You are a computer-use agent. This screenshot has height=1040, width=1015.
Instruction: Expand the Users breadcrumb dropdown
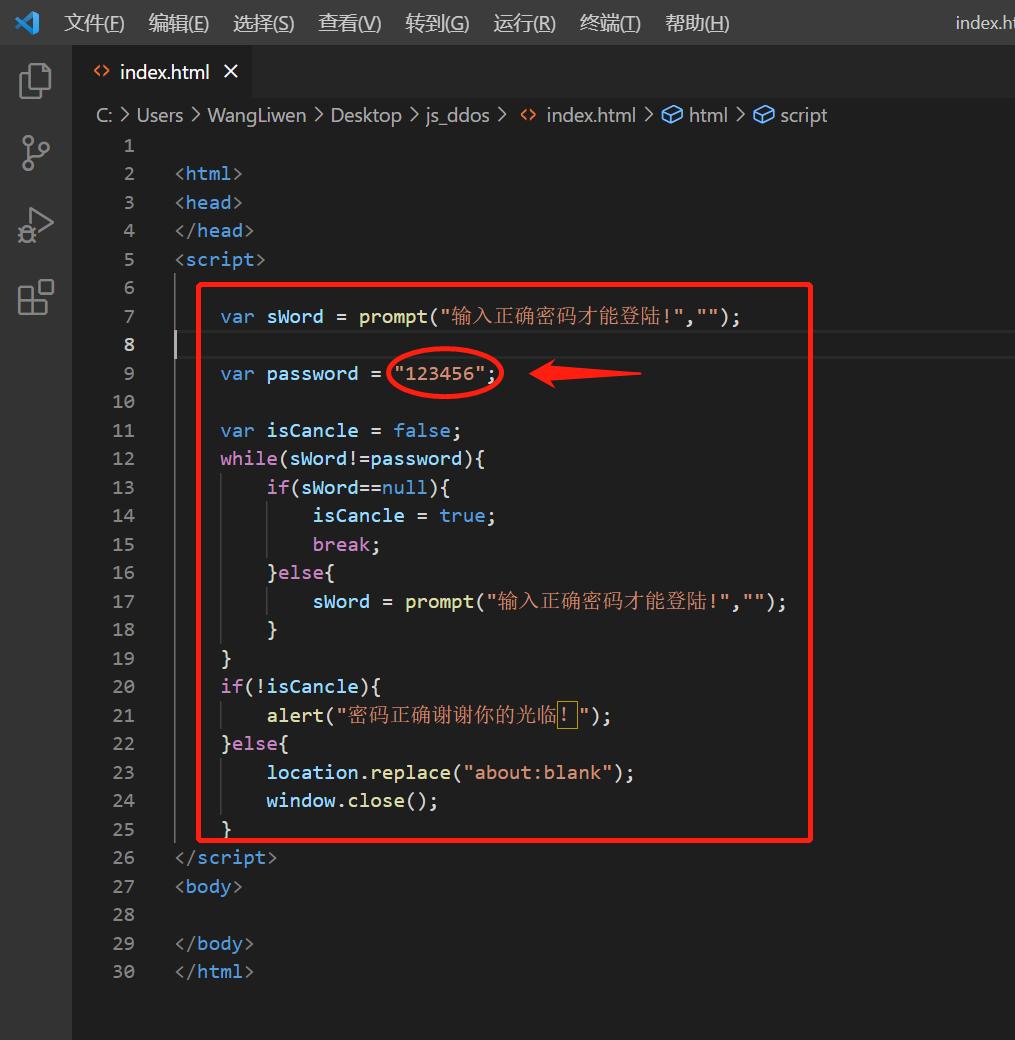(159, 114)
